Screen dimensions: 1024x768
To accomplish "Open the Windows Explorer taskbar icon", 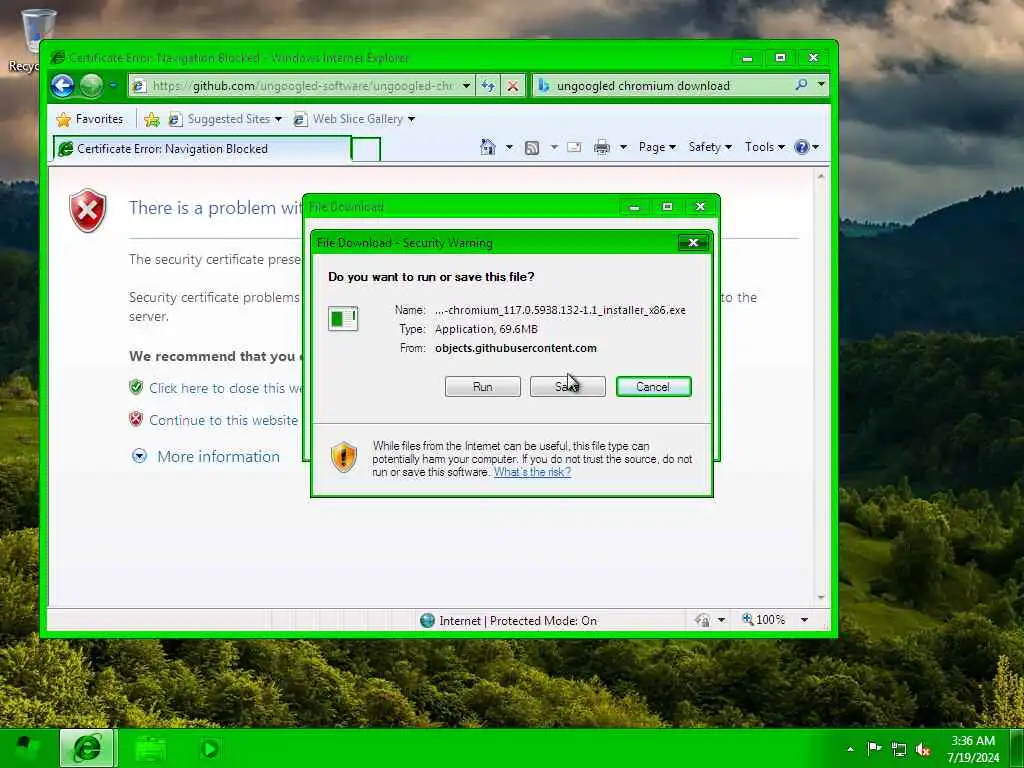I will (x=150, y=748).
